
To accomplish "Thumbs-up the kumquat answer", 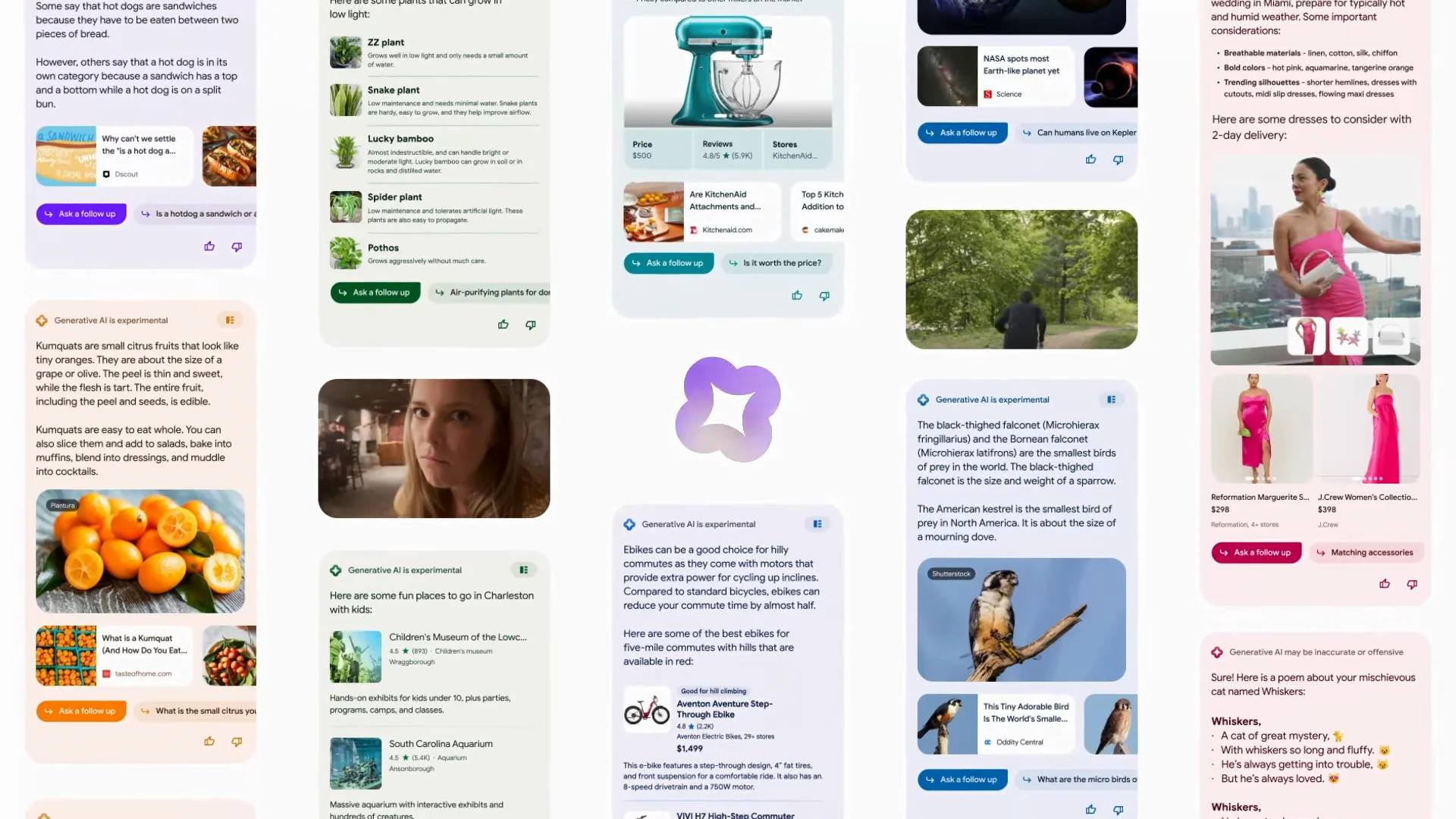I will point(209,742).
